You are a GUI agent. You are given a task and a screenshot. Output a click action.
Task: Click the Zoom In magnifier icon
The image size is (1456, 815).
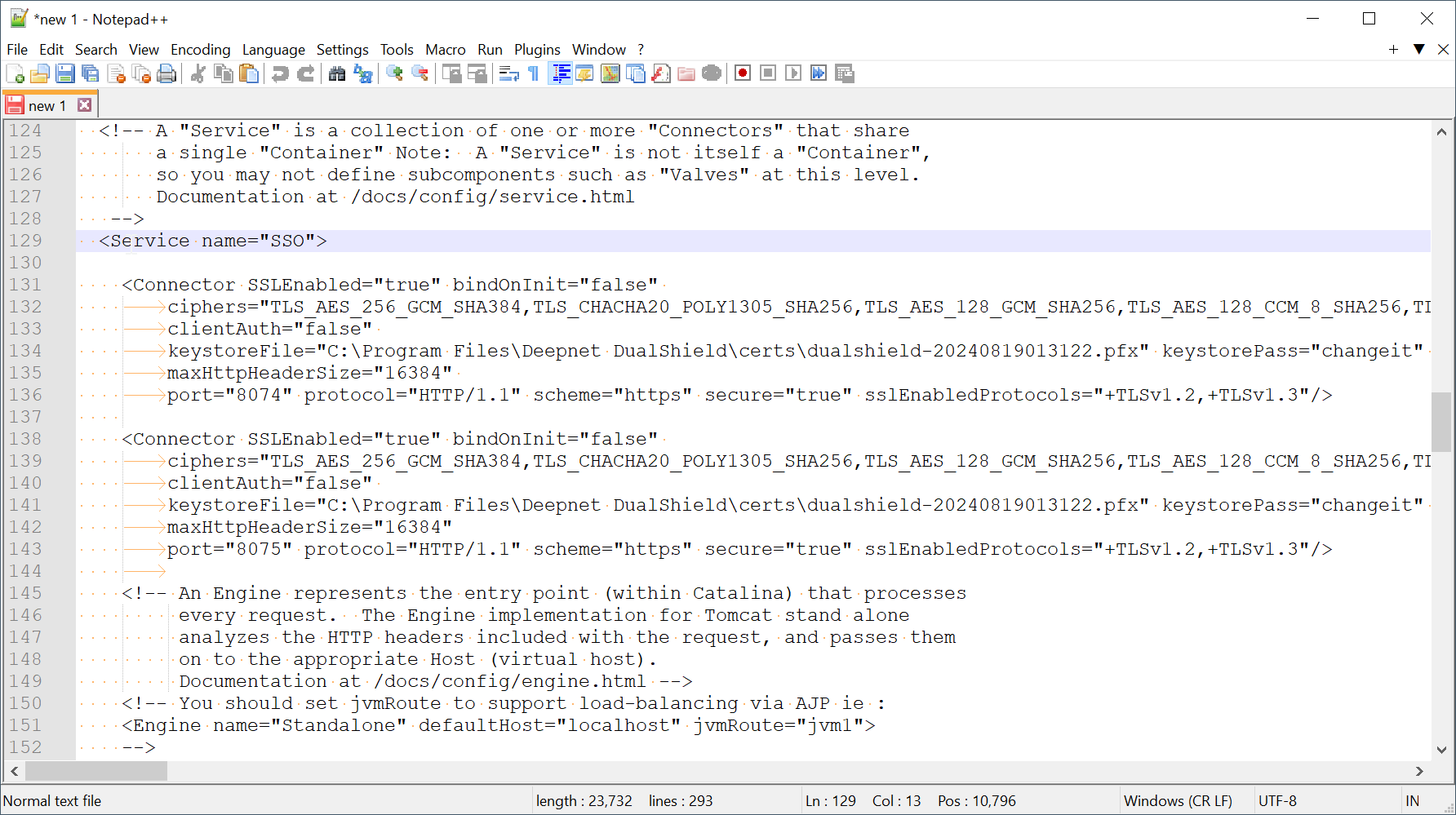coord(395,73)
